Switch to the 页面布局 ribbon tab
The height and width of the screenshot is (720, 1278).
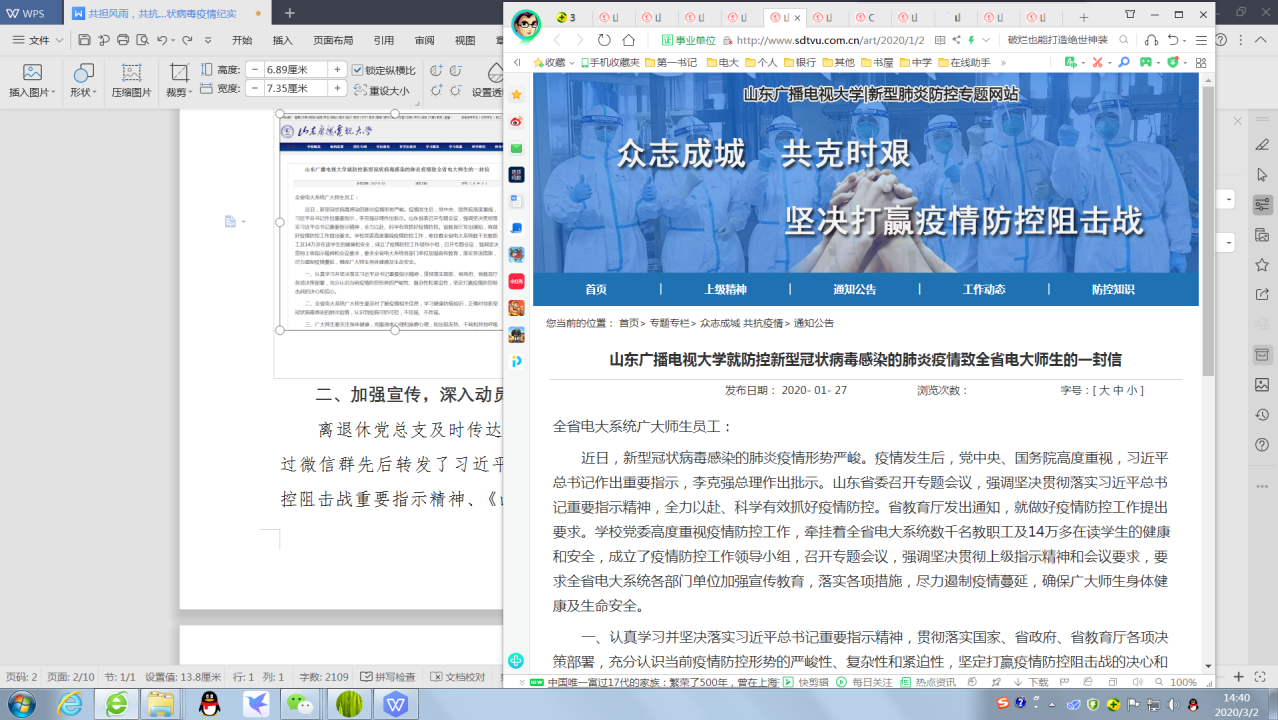click(x=333, y=40)
